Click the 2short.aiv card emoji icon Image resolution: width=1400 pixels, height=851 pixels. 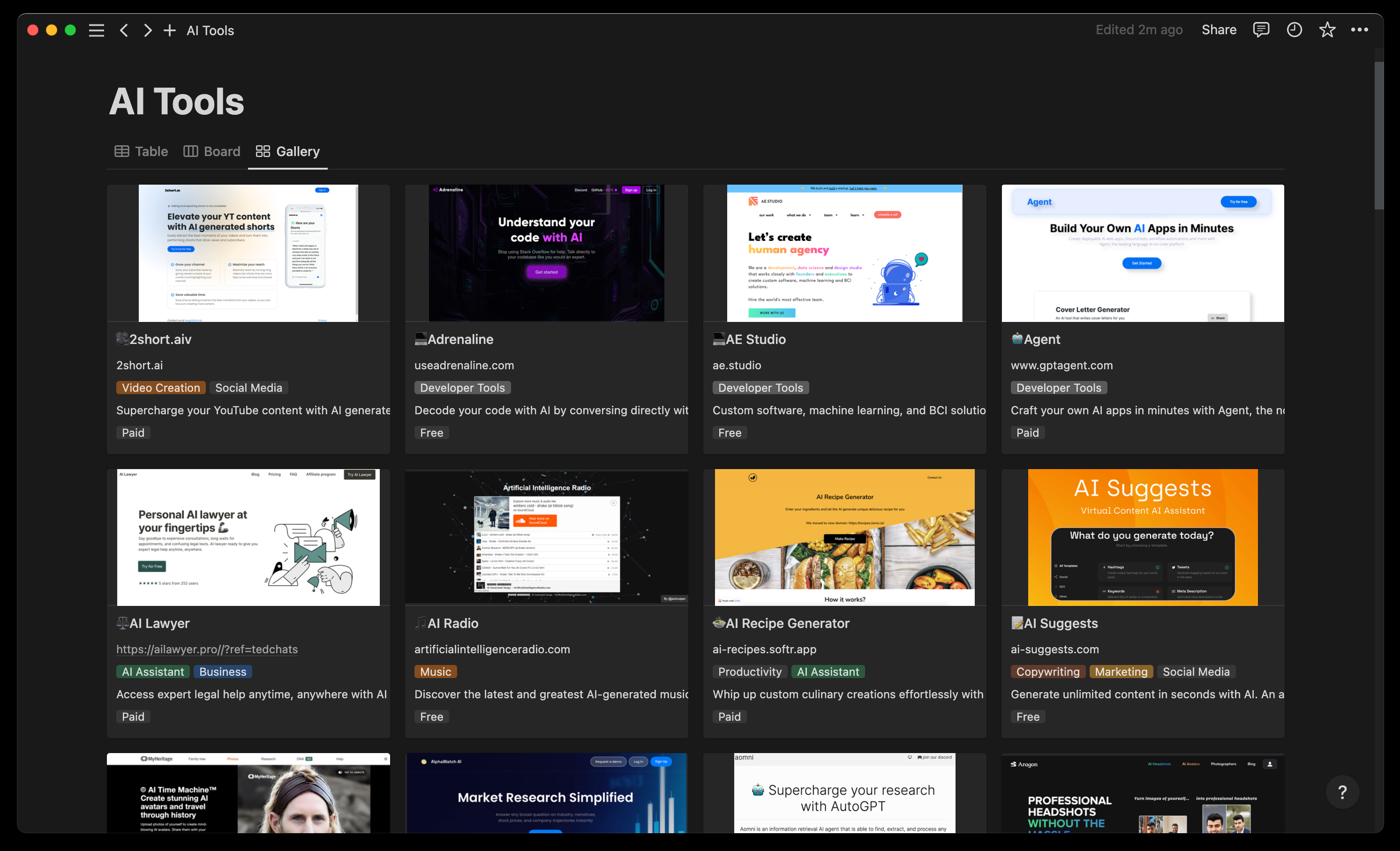pyautogui.click(x=123, y=339)
